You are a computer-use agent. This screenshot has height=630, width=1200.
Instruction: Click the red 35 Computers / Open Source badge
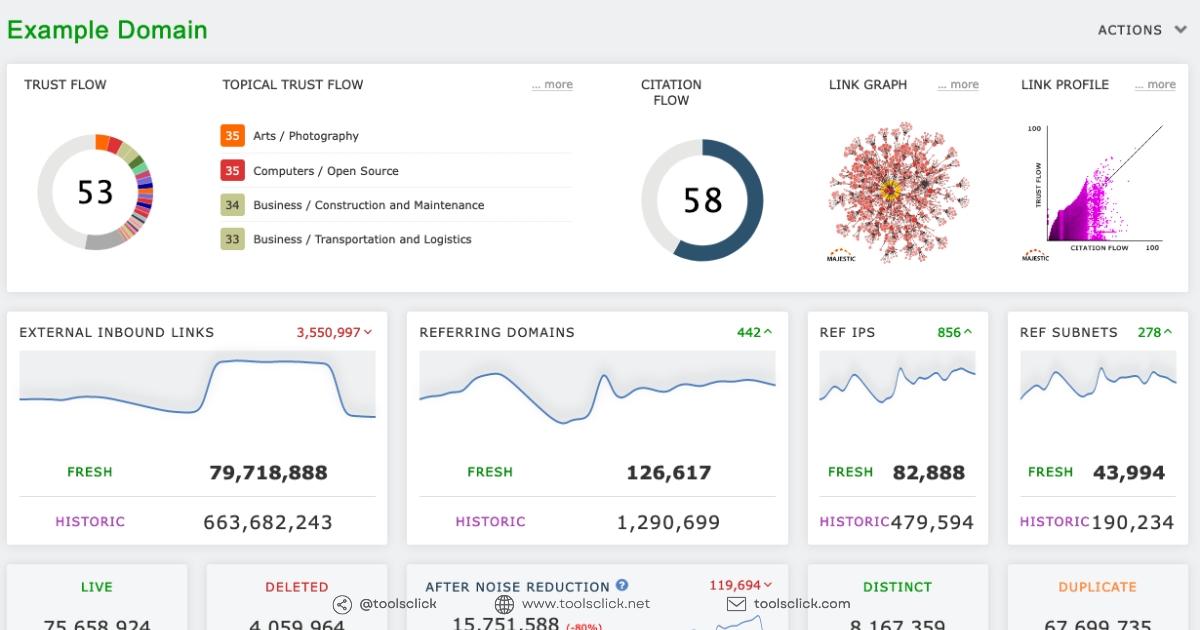click(232, 171)
